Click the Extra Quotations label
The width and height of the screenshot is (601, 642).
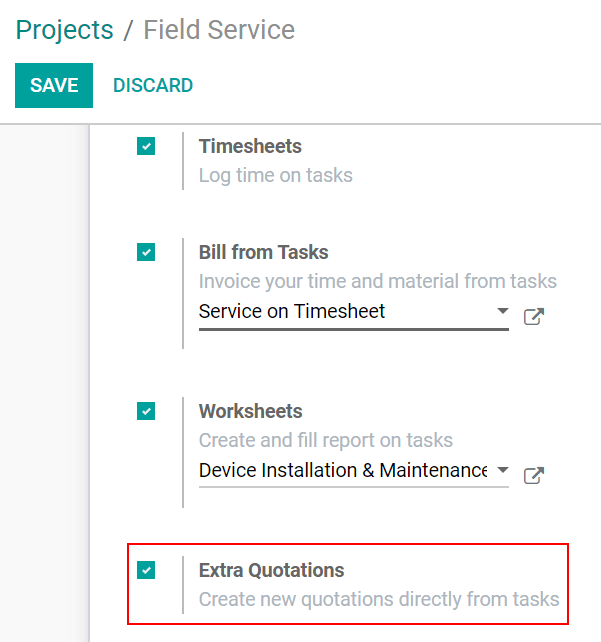point(271,570)
